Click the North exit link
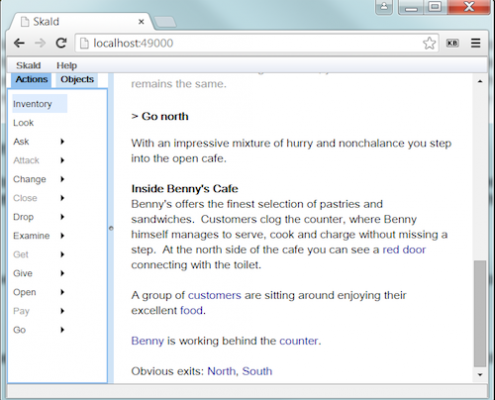The height and width of the screenshot is (400, 495). [x=221, y=371]
